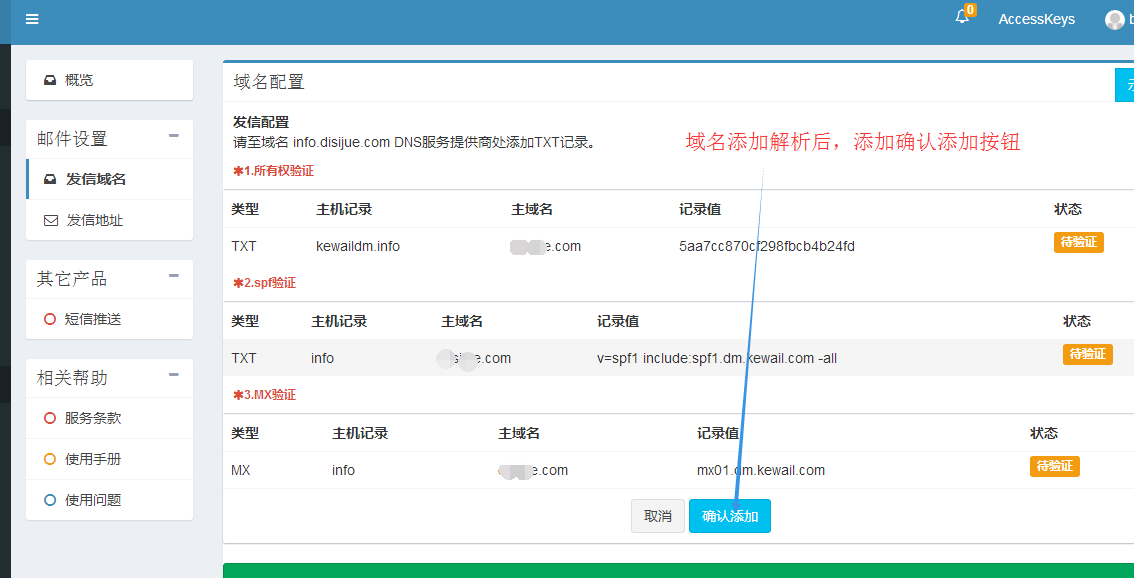Viewport: 1134px width, 578px height.
Task: Open 短信推送 in the sidebar
Action: point(109,318)
